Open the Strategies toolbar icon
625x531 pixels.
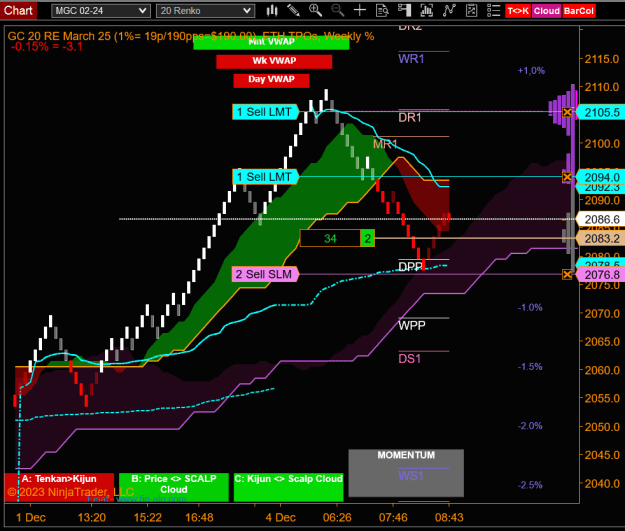coord(472,10)
